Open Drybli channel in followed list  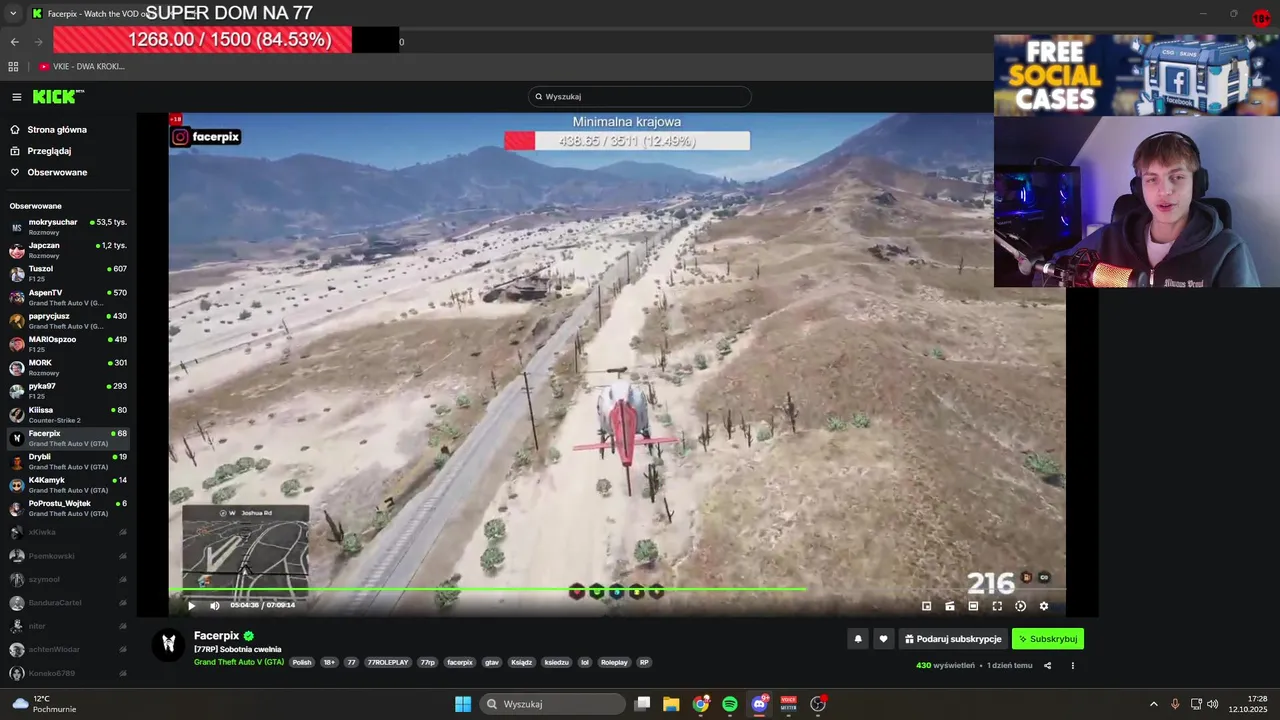point(67,462)
